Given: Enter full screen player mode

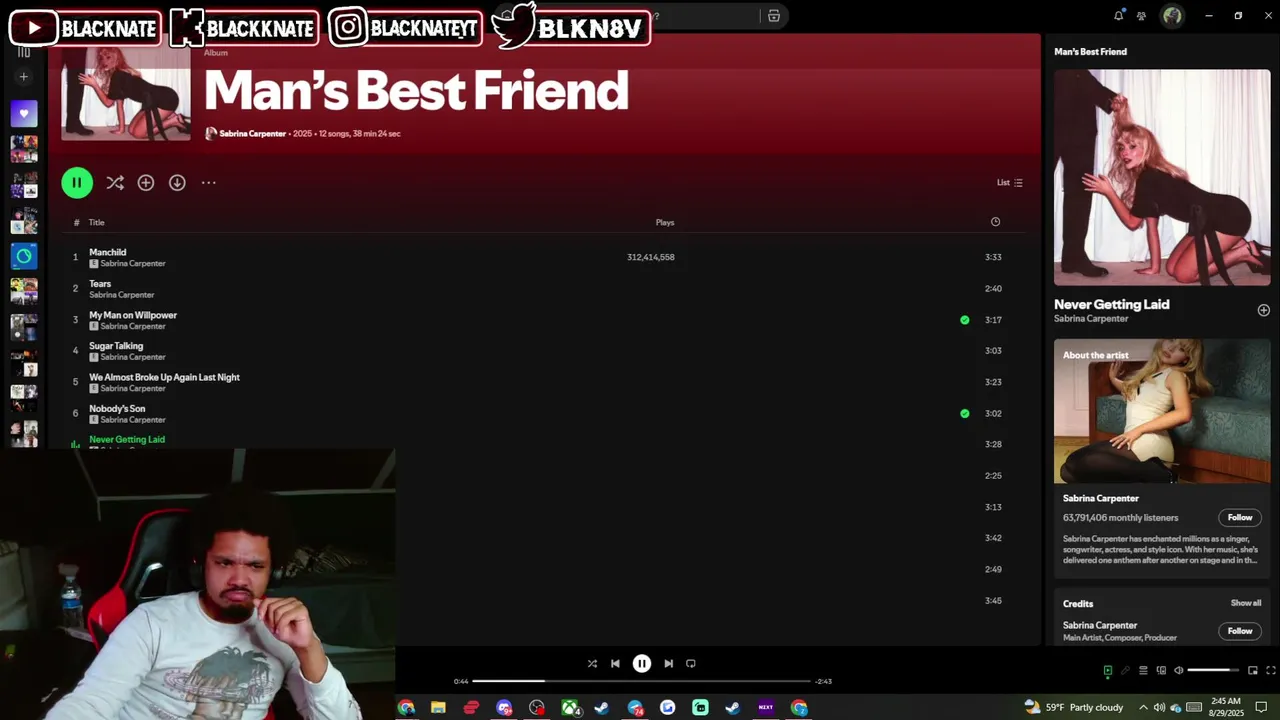Looking at the screenshot, I should 1271,671.
